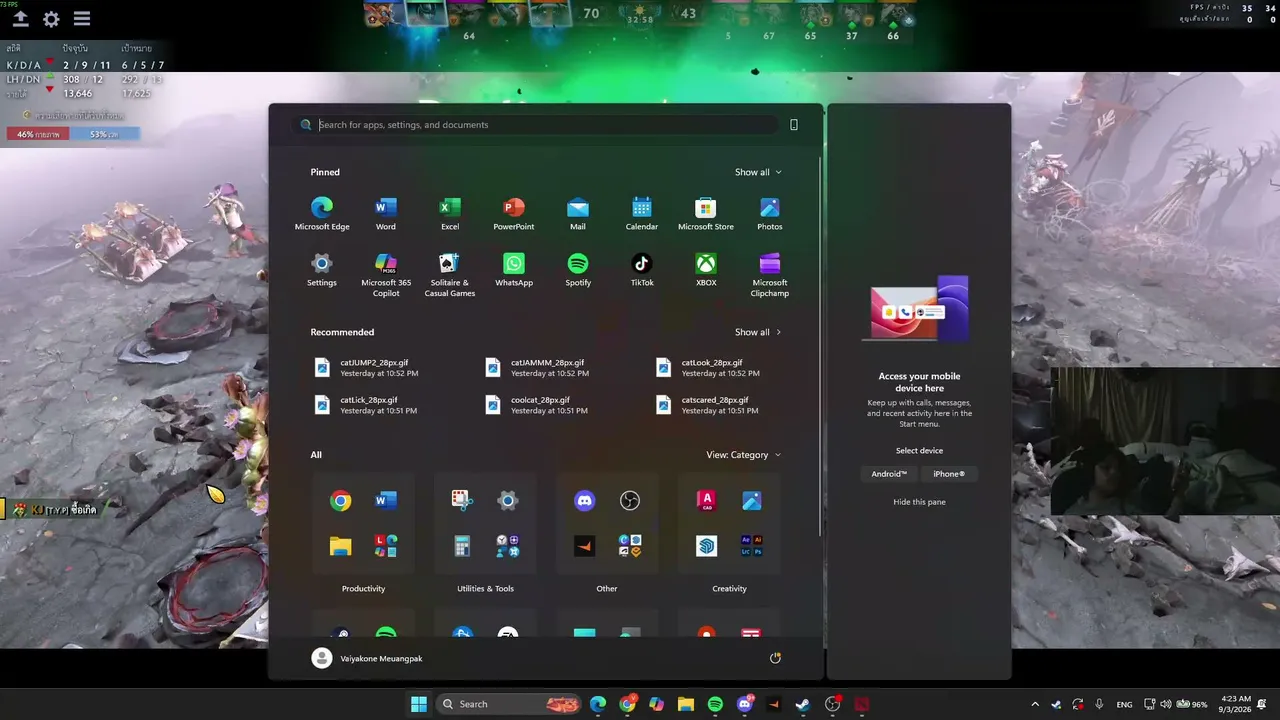Open the Calendar app

[x=642, y=214]
